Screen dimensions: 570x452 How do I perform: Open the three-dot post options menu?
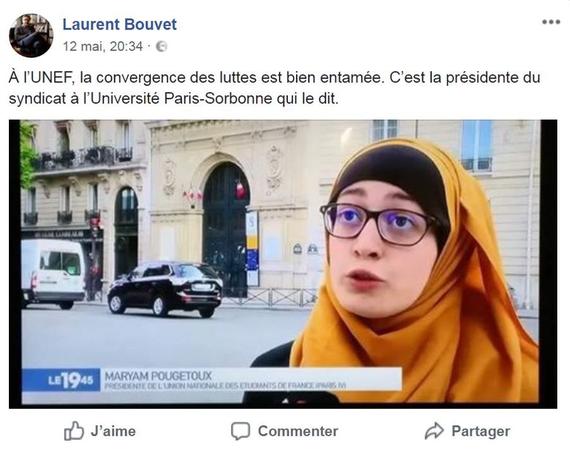tap(551, 22)
